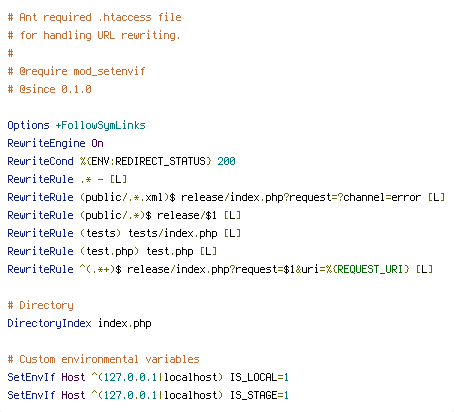454x412 pixels.
Task: Click 'release/$1' rewrite target
Action: [187, 215]
